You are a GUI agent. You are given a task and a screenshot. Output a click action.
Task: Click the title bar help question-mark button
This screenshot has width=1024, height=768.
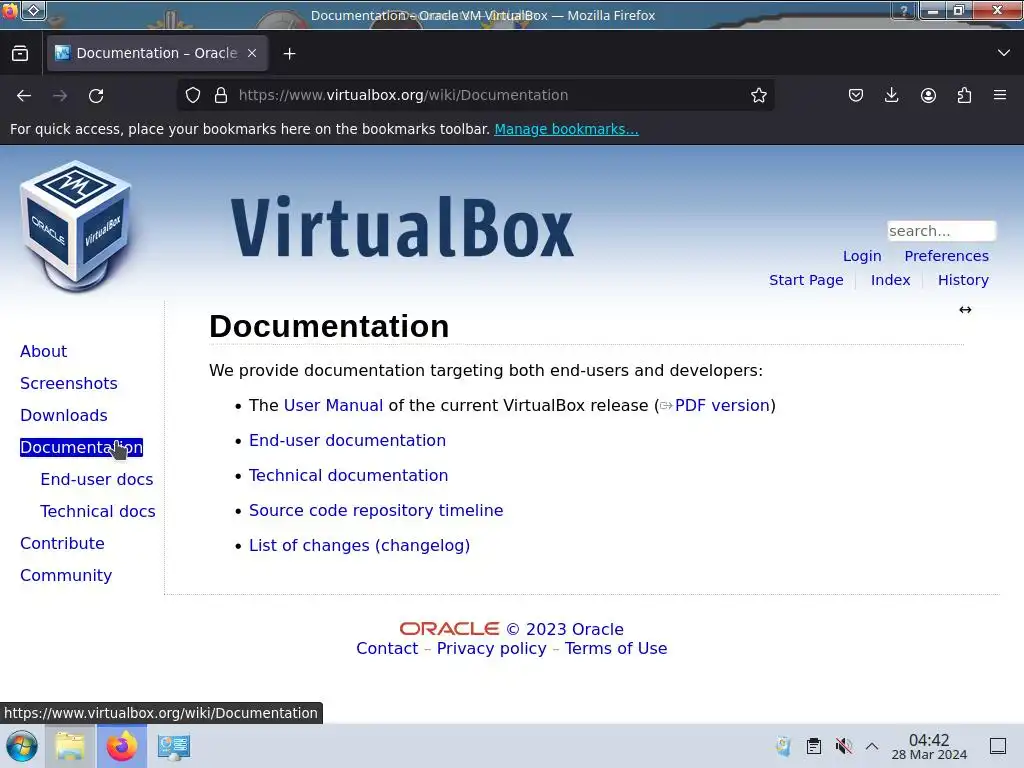pyautogui.click(x=904, y=10)
